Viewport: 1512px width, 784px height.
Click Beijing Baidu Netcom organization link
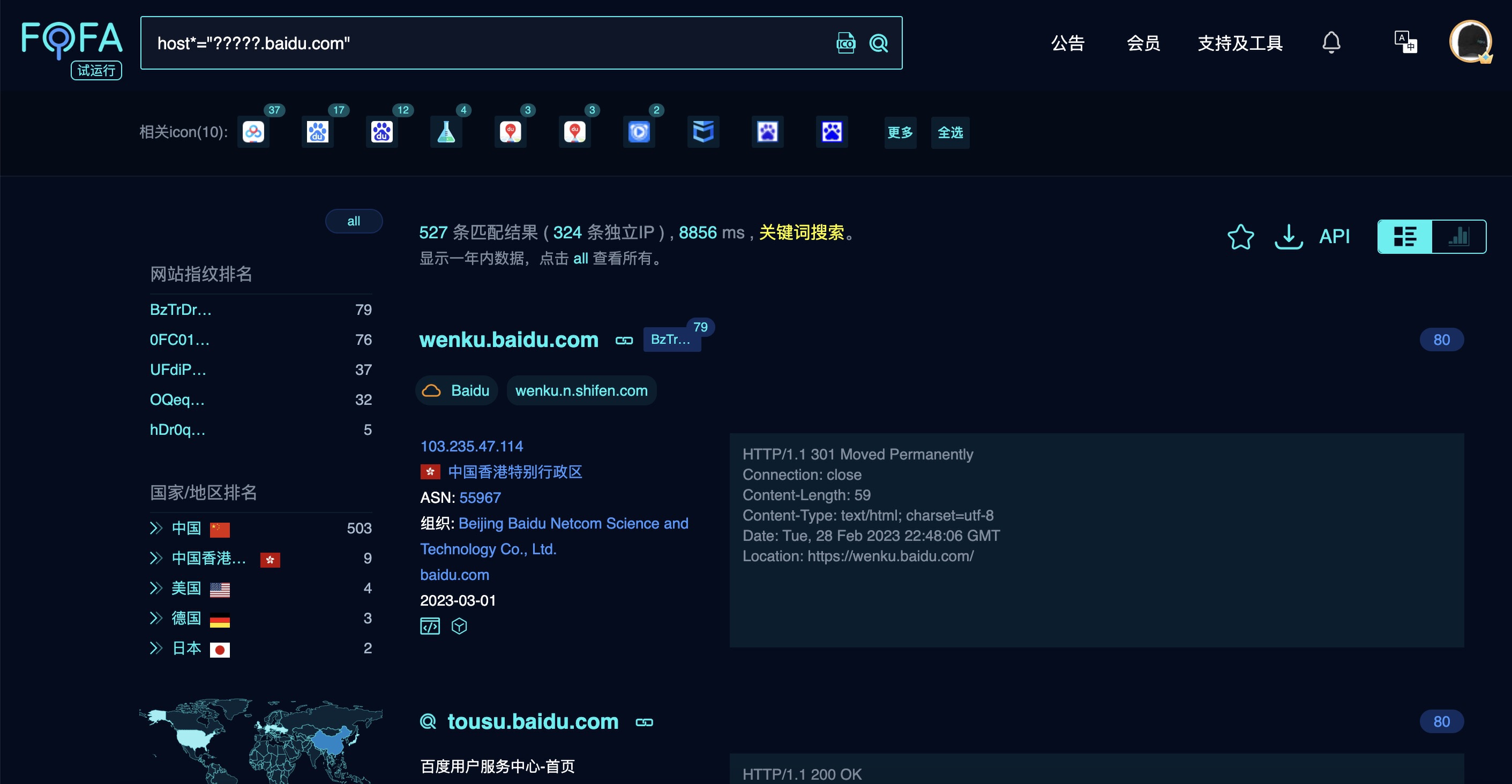click(554, 536)
